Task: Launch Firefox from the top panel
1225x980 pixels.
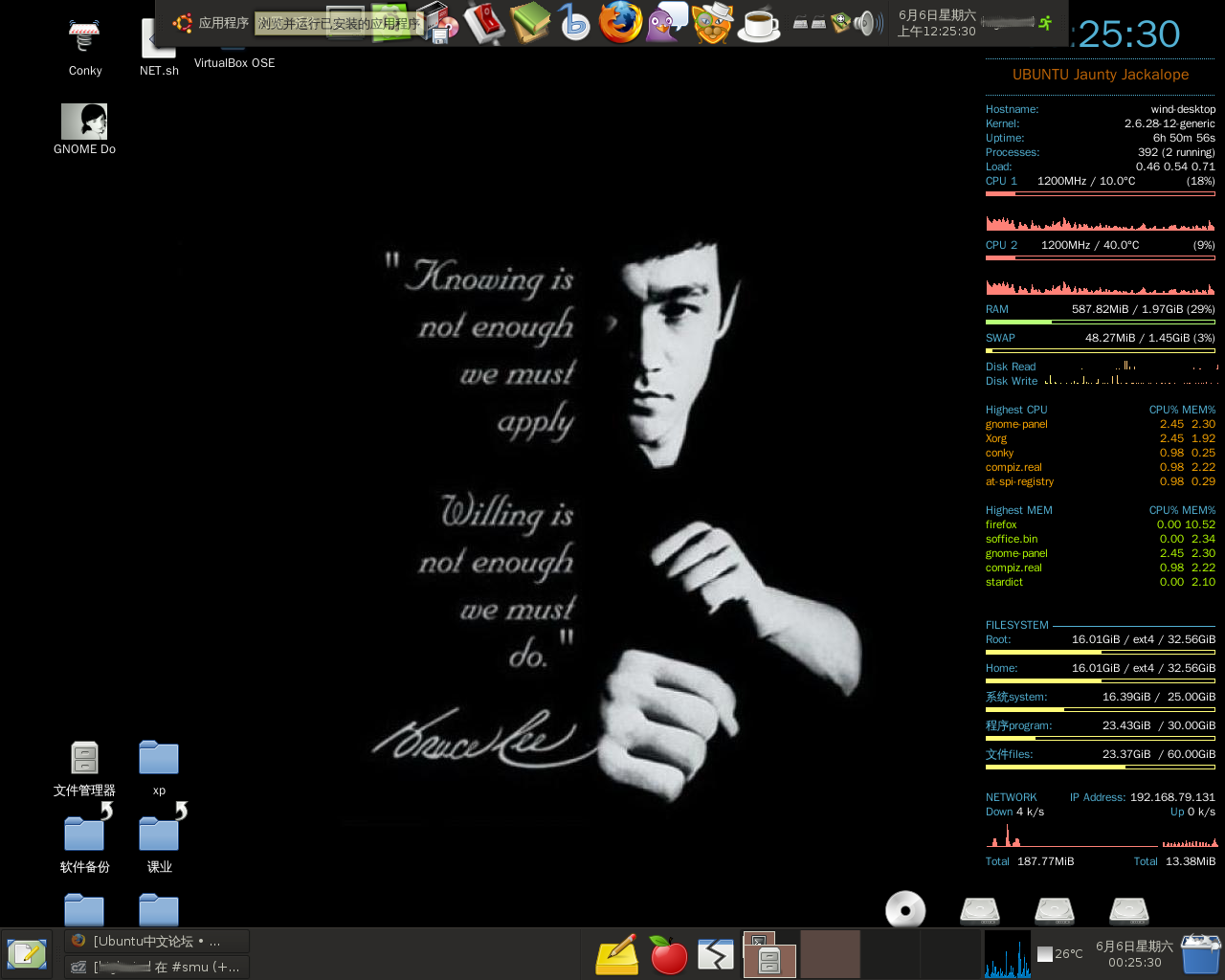Action: coord(620,22)
